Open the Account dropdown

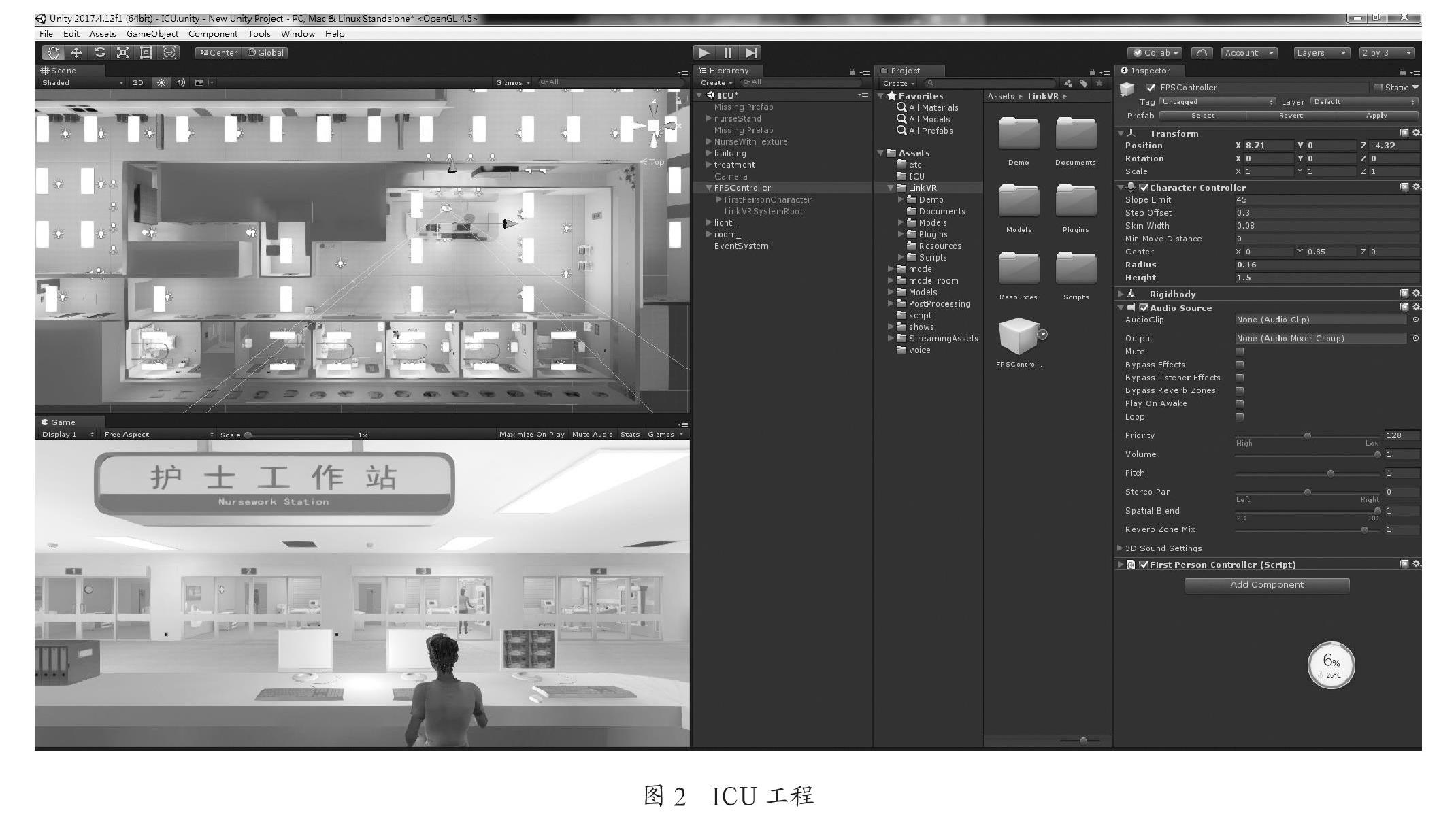coord(1249,52)
